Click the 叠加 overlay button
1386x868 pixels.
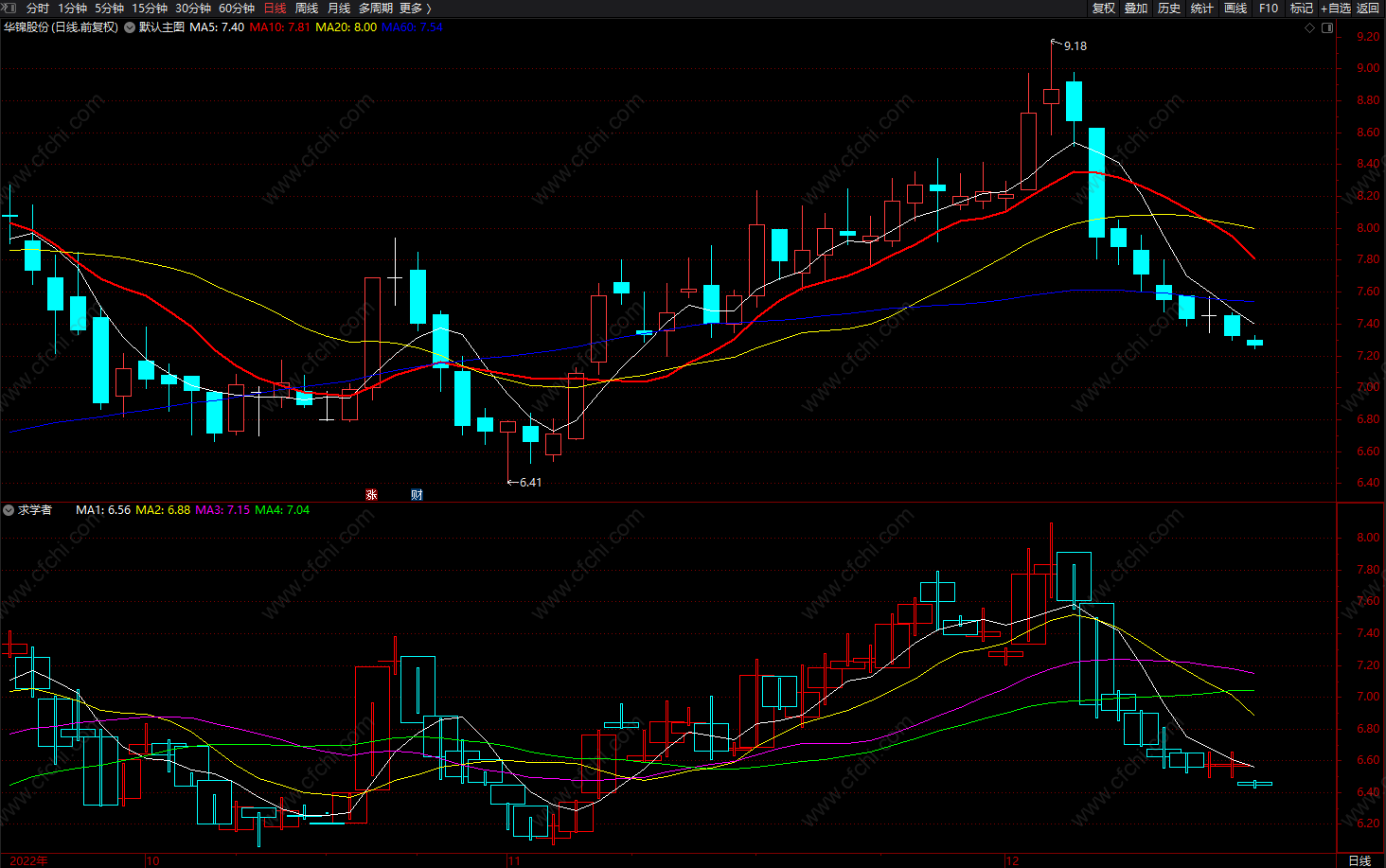(1136, 9)
